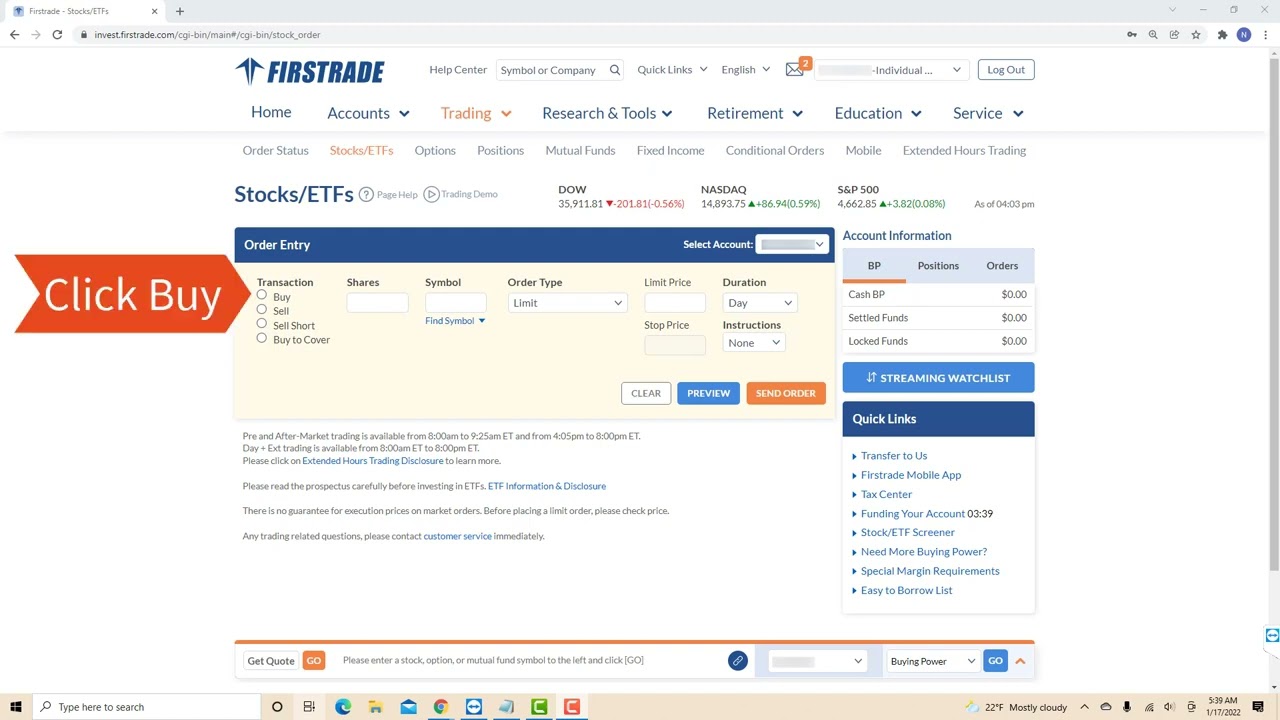
Task: Choose the Sell Short radio option
Action: [x=262, y=323]
